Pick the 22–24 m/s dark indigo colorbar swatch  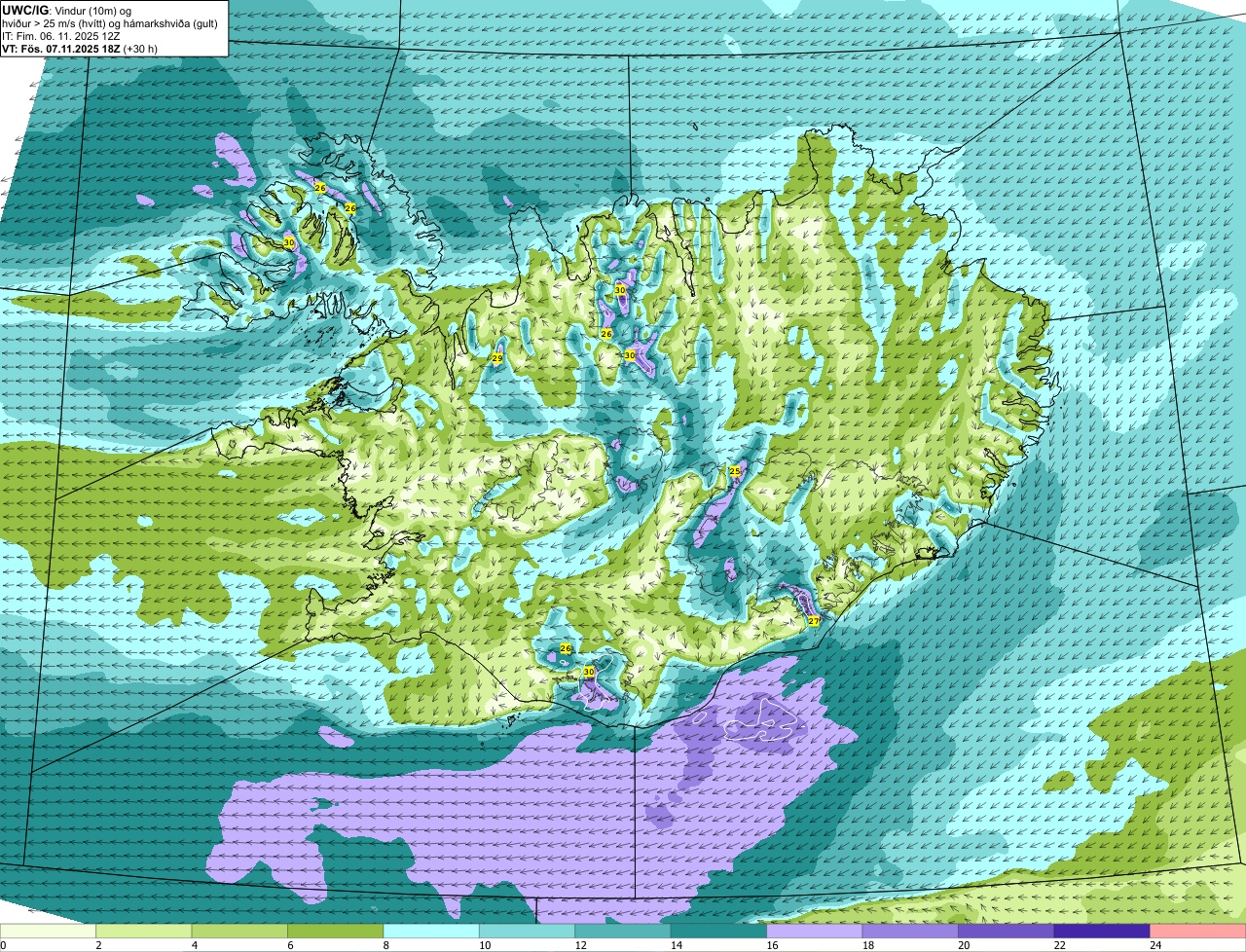tap(1103, 931)
